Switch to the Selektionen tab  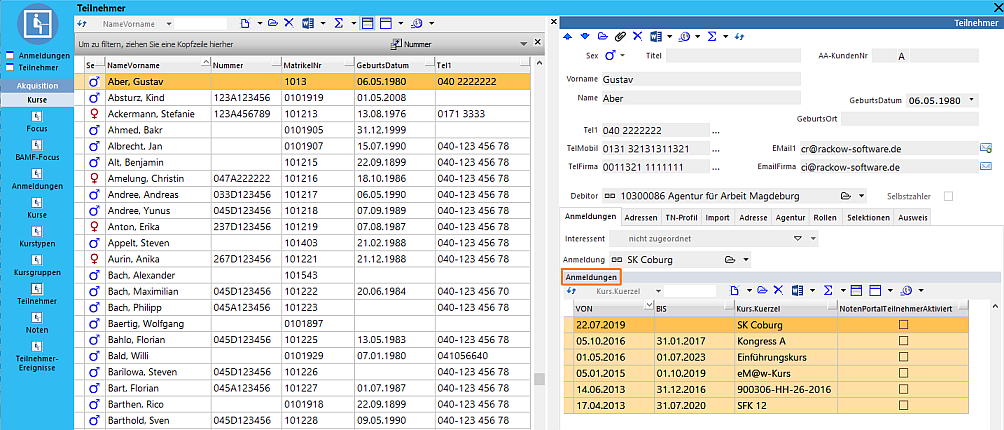point(868,218)
